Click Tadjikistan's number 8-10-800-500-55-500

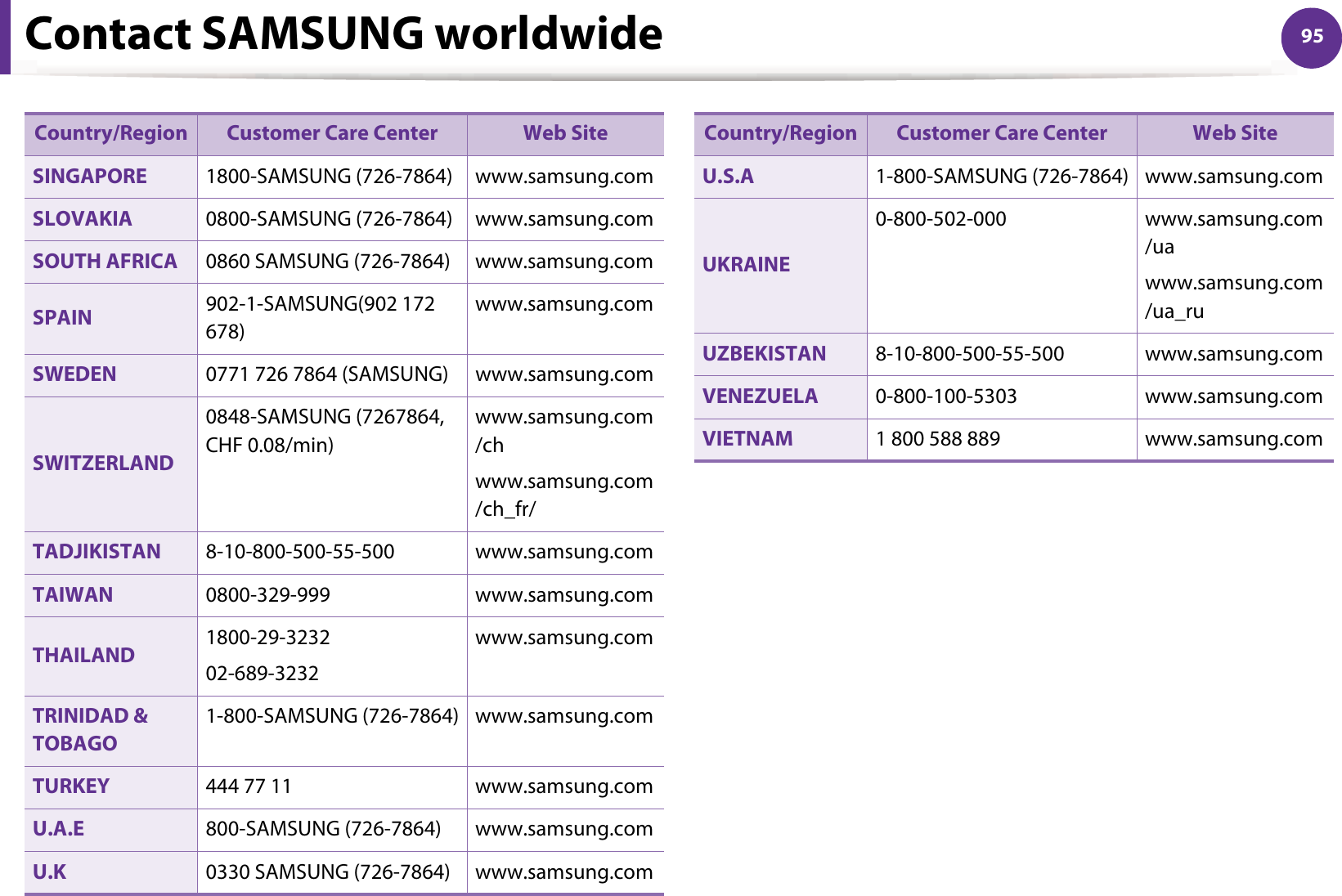[x=300, y=552]
